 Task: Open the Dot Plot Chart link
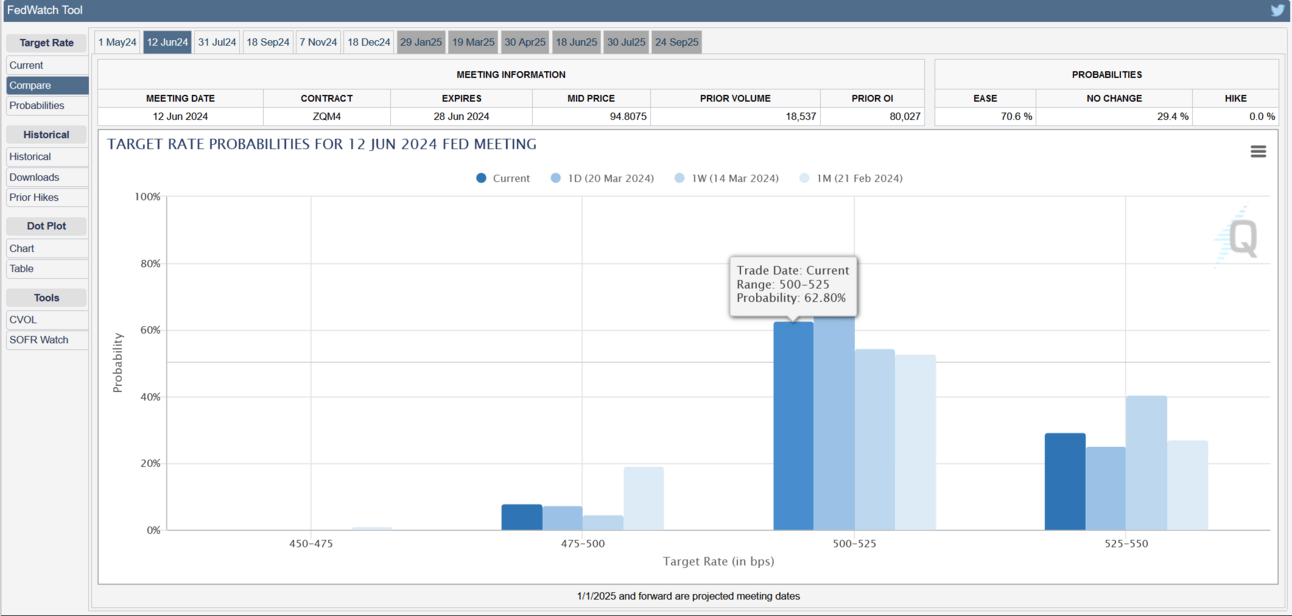coord(47,248)
